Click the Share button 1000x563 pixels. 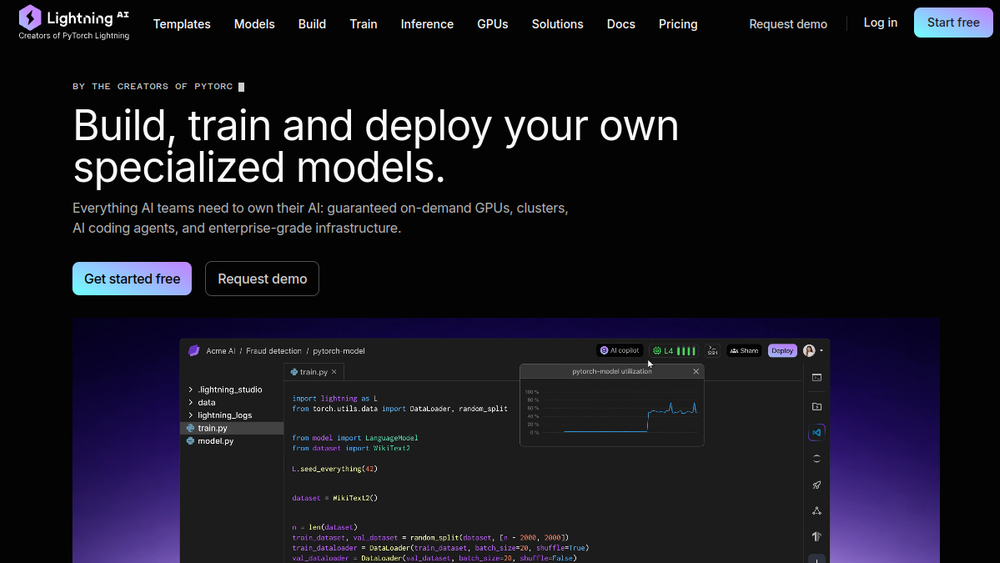pyautogui.click(x=744, y=351)
